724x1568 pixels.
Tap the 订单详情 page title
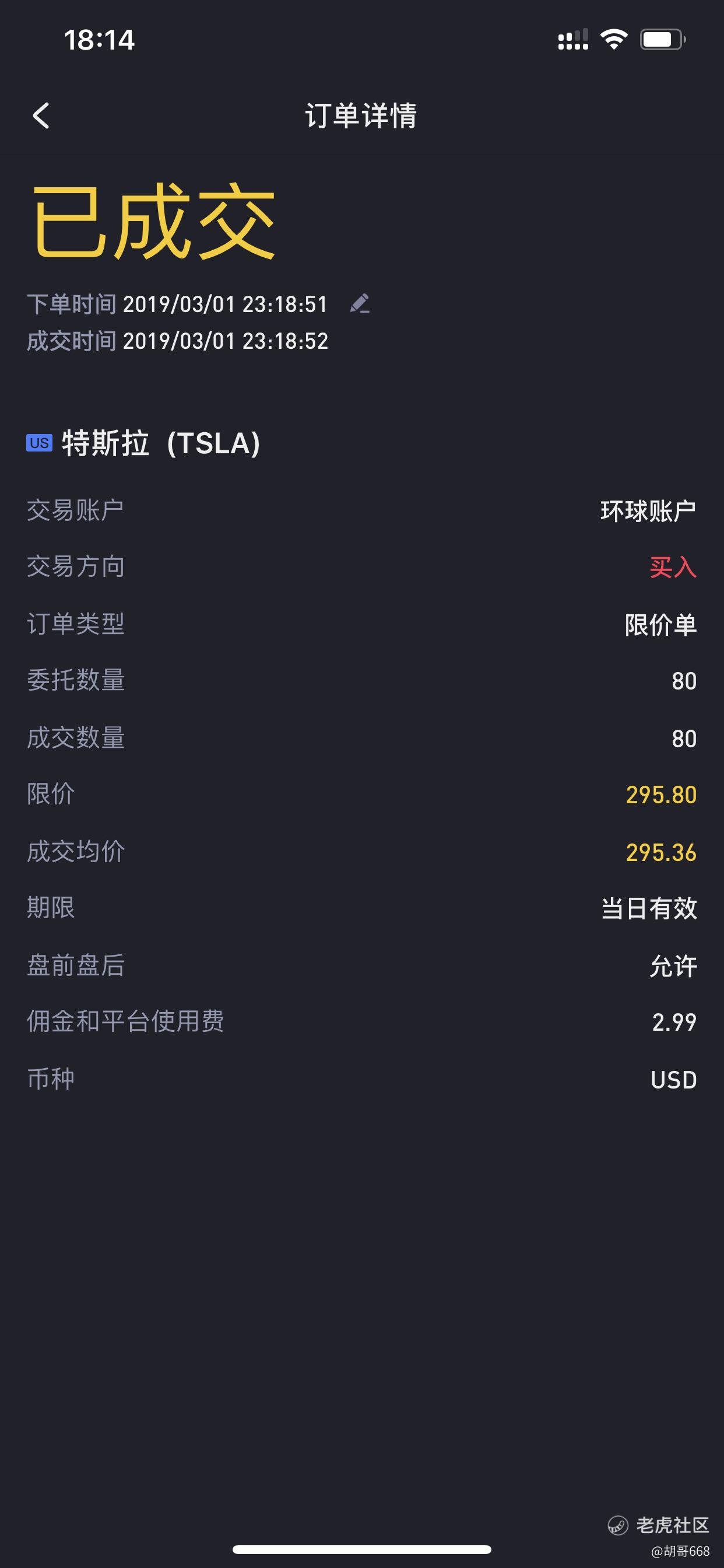coord(361,116)
